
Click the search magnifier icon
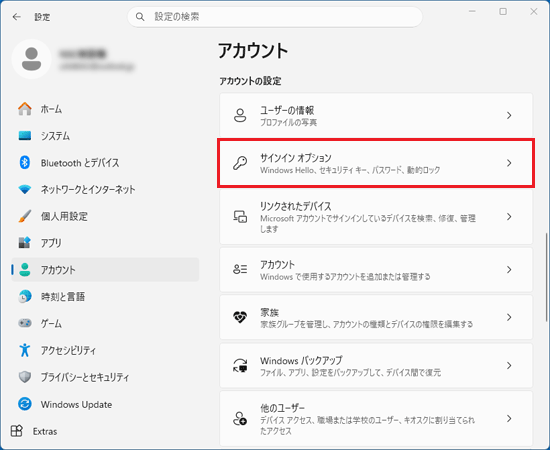[140, 16]
